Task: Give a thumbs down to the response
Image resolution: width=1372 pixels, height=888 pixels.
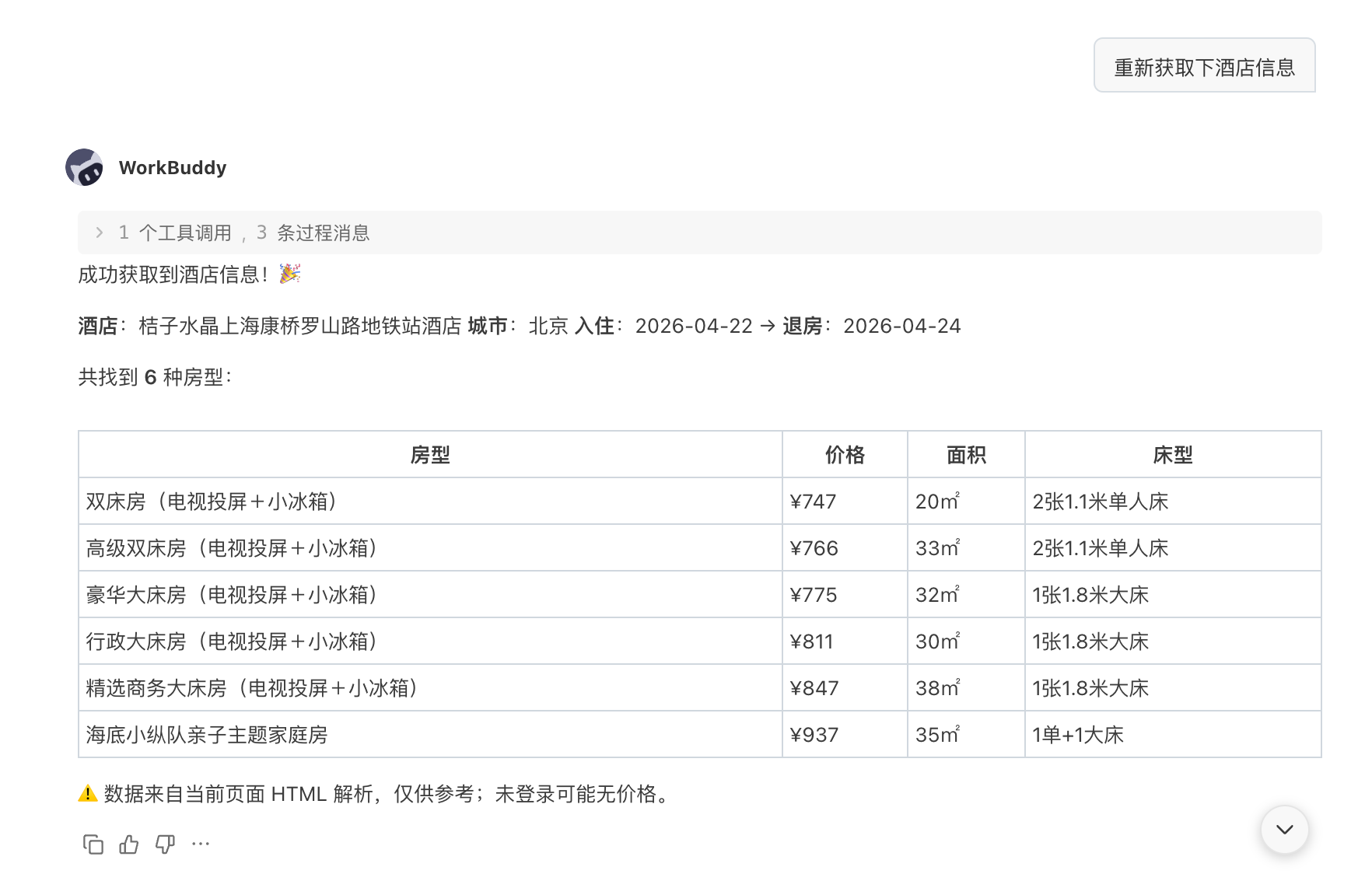Action: coord(164,844)
